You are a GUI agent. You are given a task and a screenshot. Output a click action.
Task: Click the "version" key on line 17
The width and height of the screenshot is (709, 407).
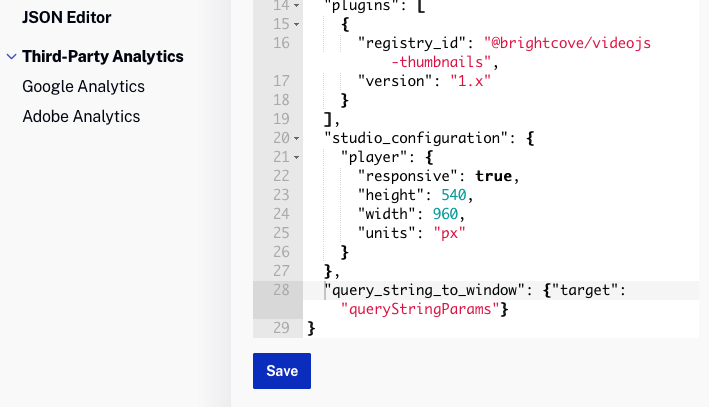395,81
